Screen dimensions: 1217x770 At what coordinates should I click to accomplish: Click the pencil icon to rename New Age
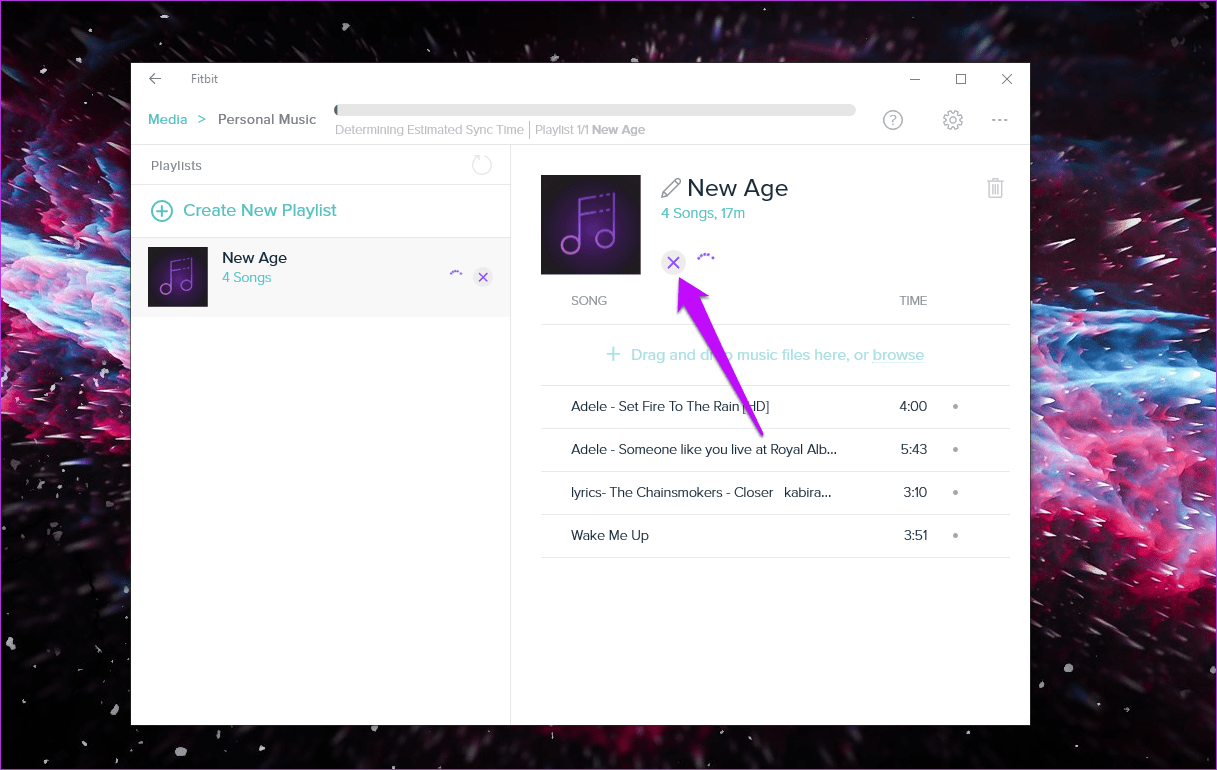point(671,188)
